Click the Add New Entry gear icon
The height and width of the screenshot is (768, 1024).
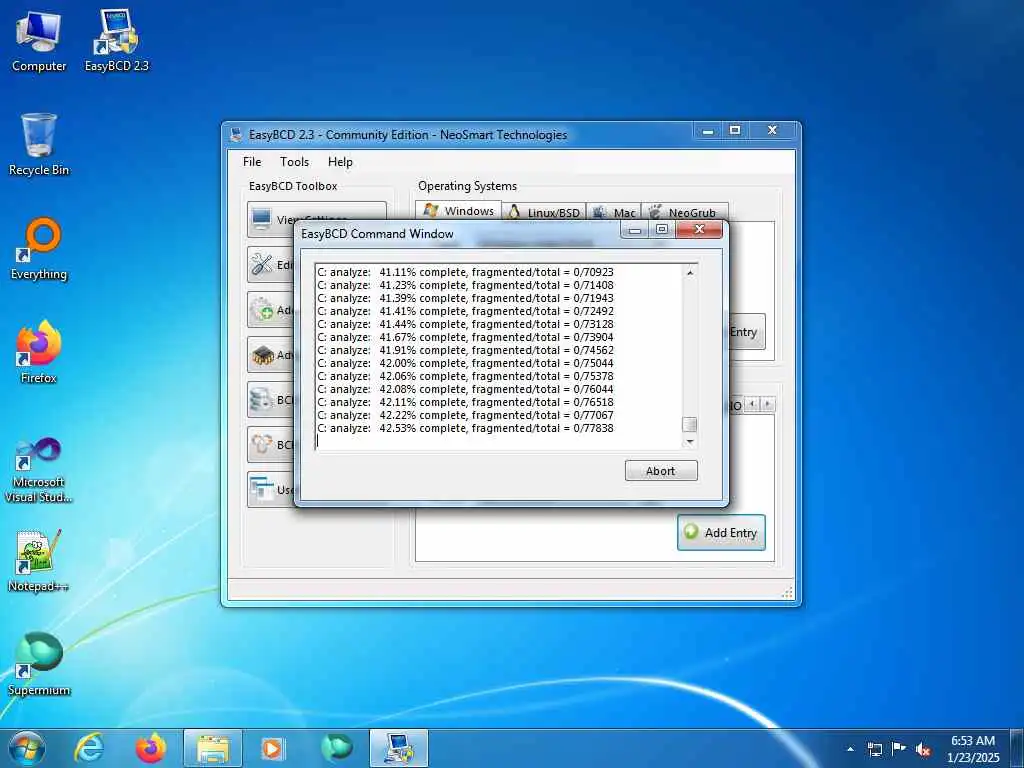pyautogui.click(x=263, y=310)
